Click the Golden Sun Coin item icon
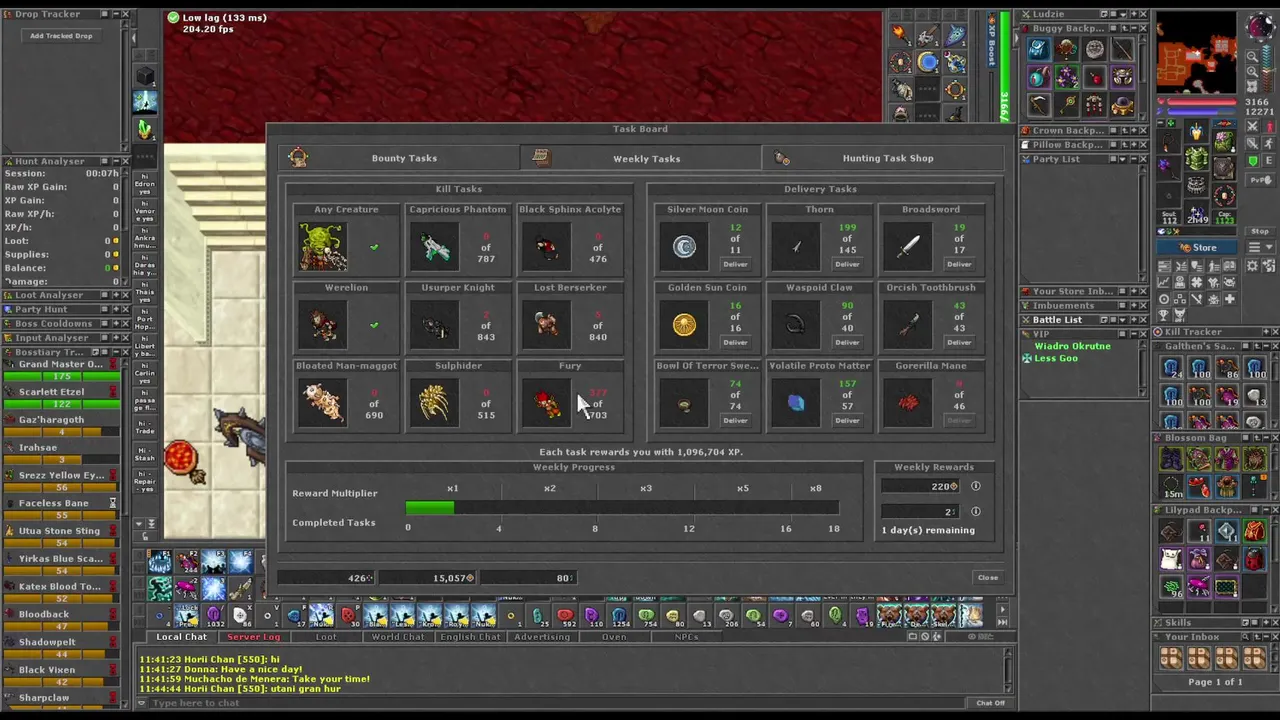Viewport: 1280px width, 720px height. pyautogui.click(x=684, y=324)
